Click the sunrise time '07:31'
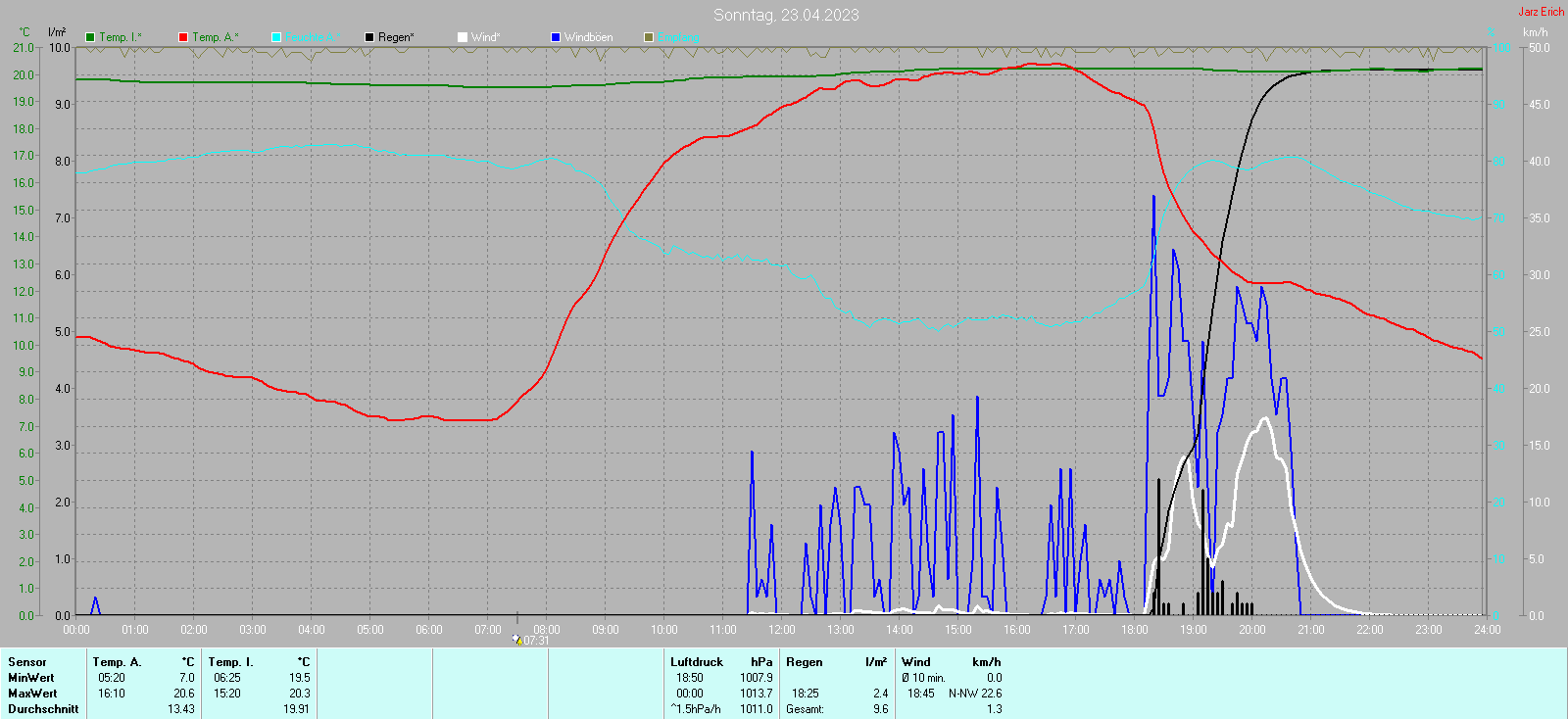Image resolution: width=1568 pixels, height=719 pixels. (x=536, y=641)
